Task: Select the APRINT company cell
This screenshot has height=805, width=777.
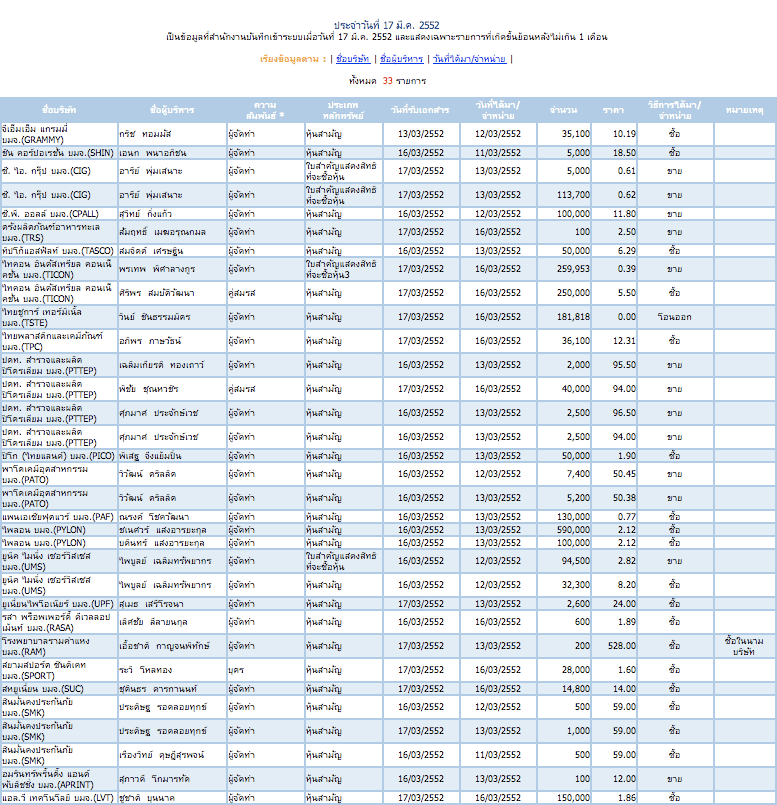Action: click(59, 779)
